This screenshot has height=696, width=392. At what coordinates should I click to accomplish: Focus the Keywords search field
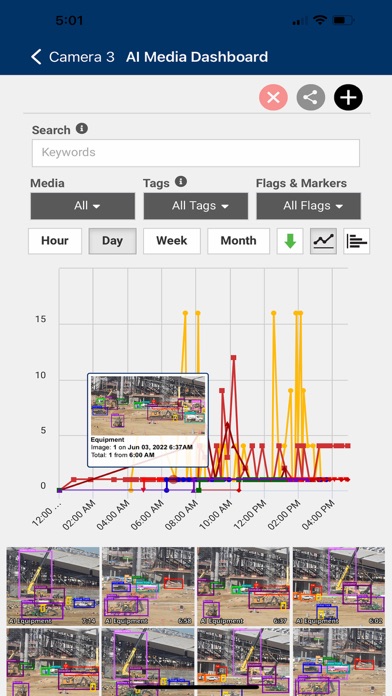click(x=196, y=153)
